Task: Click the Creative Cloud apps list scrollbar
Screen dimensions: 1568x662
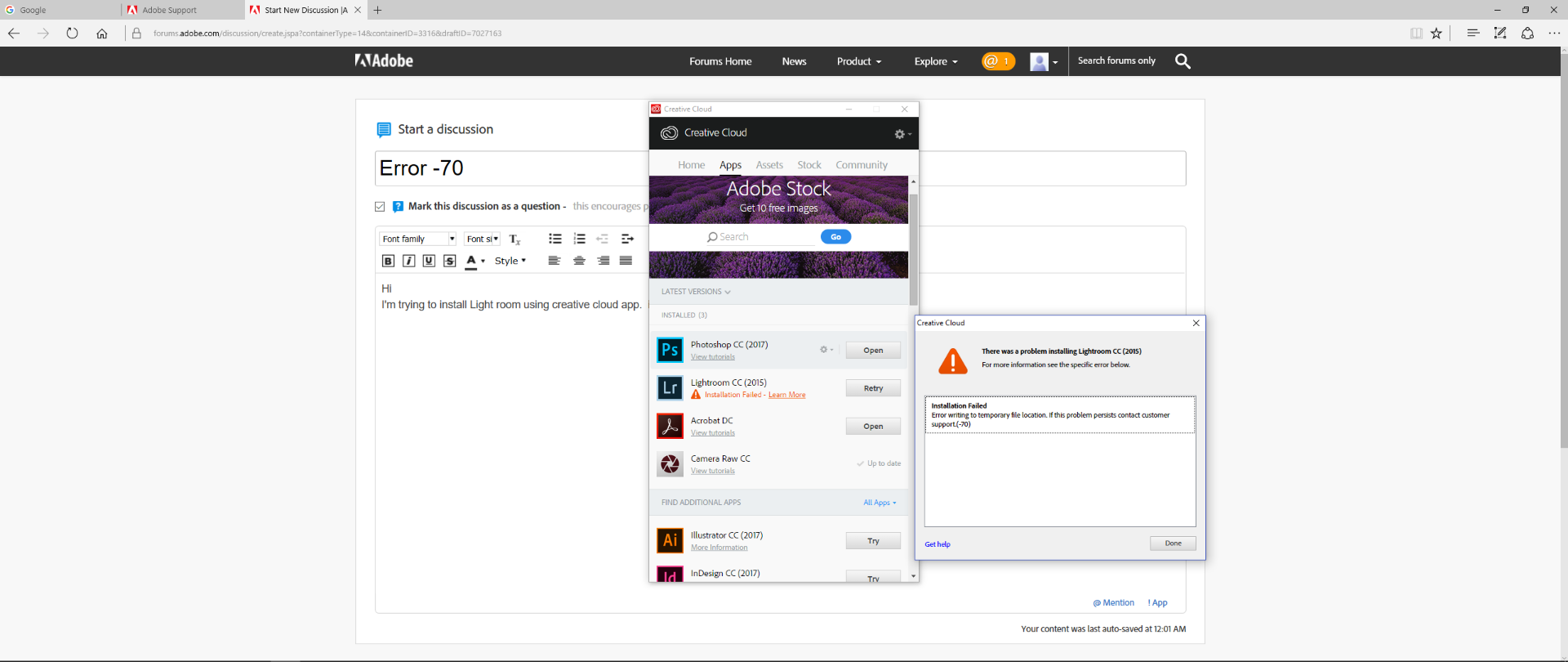Action: tap(913, 250)
